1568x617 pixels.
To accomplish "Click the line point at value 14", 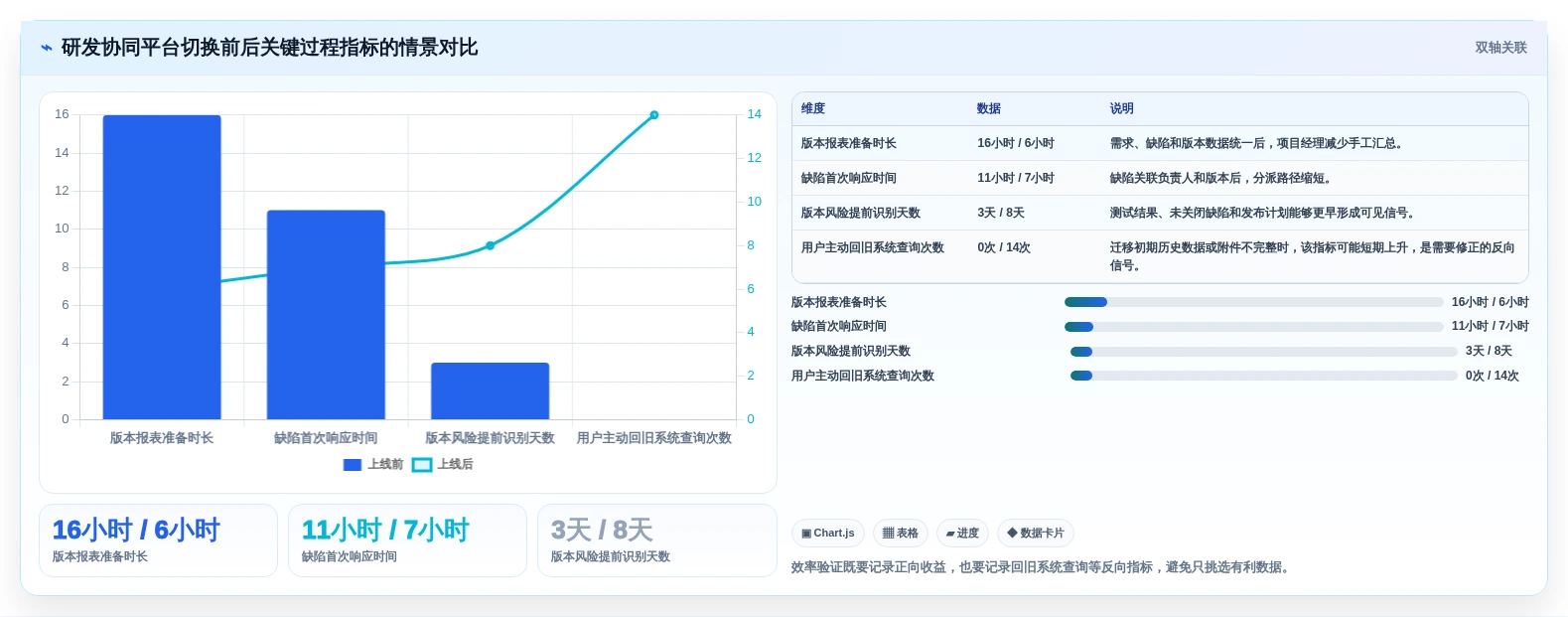I will [x=654, y=115].
